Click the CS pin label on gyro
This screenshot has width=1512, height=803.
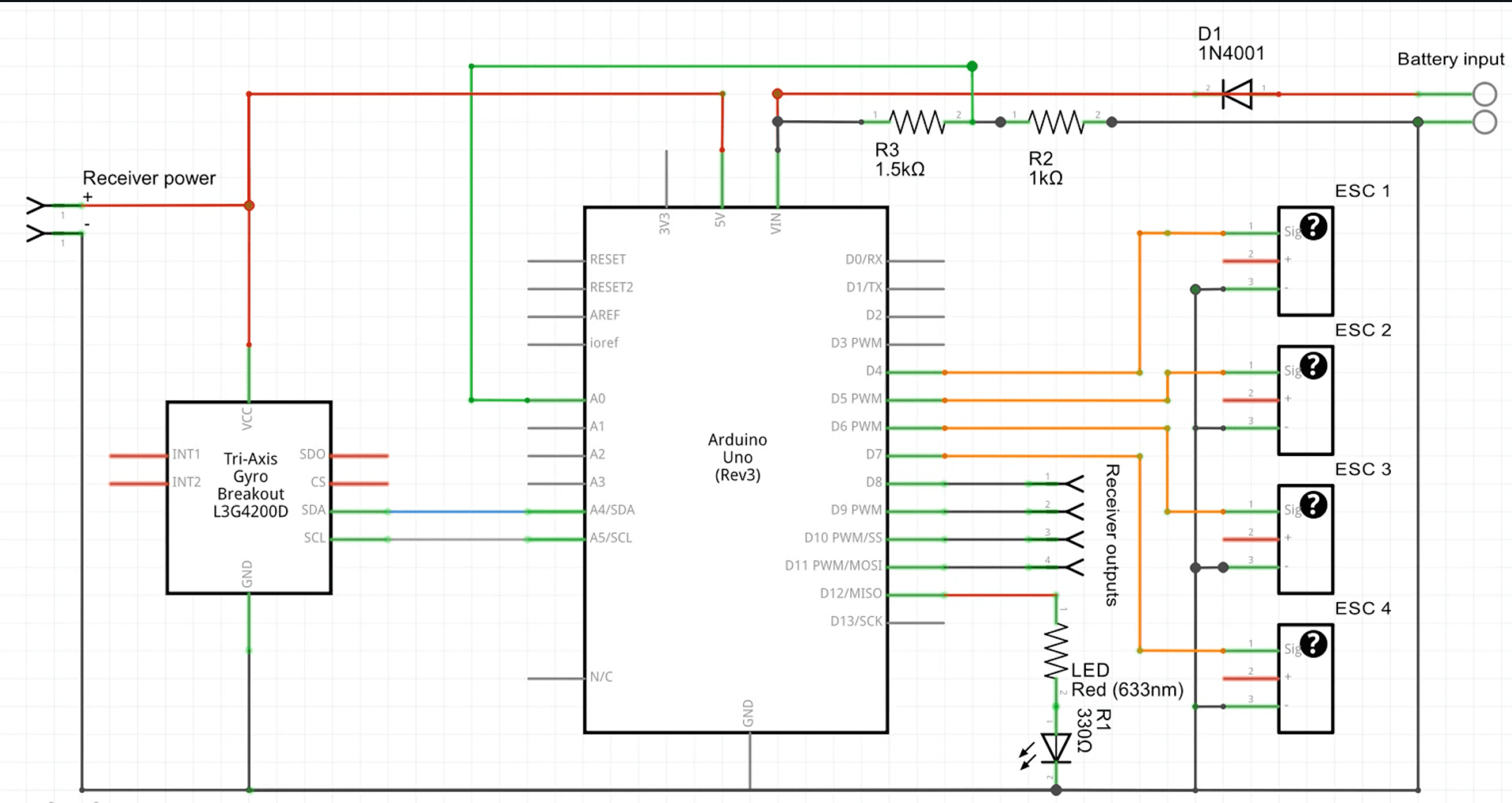tap(318, 482)
